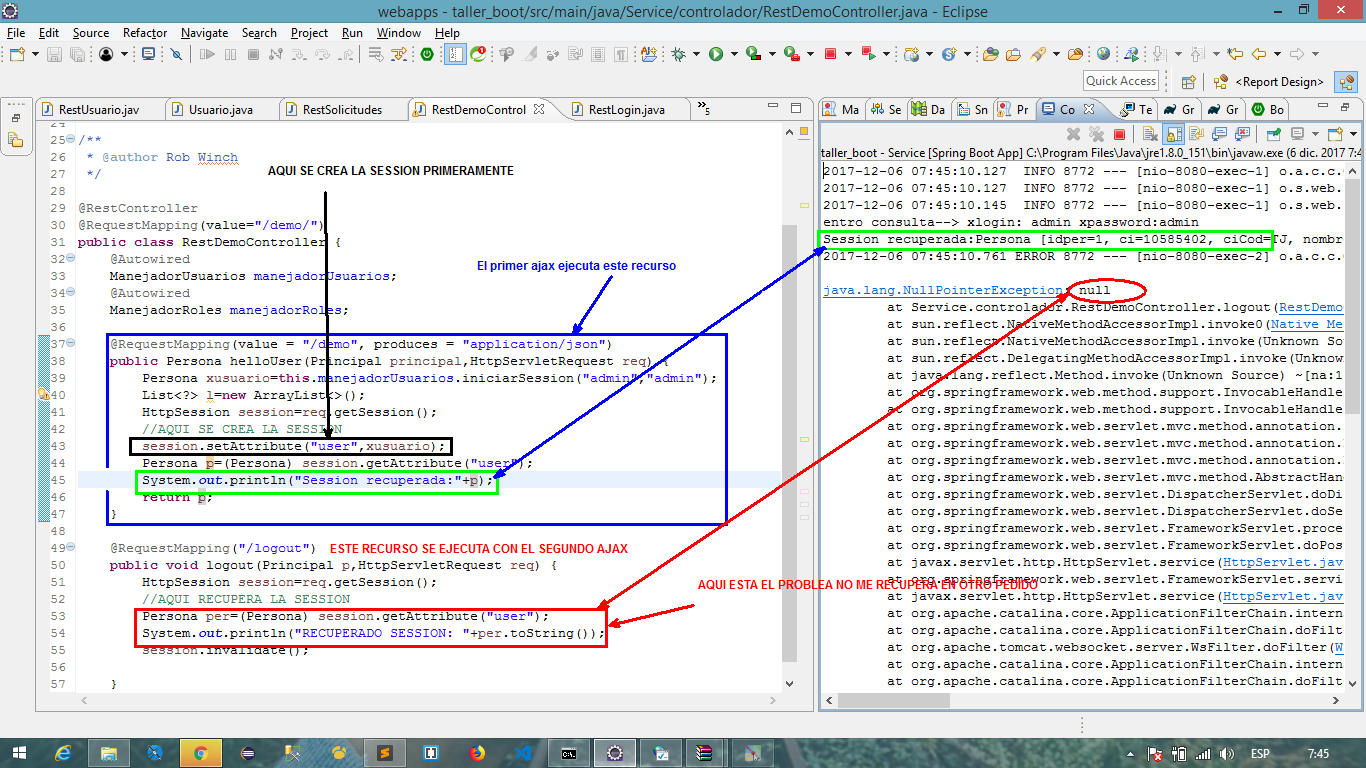Terminate app with Console red square
This screenshot has height=768, width=1366.
(1119, 134)
